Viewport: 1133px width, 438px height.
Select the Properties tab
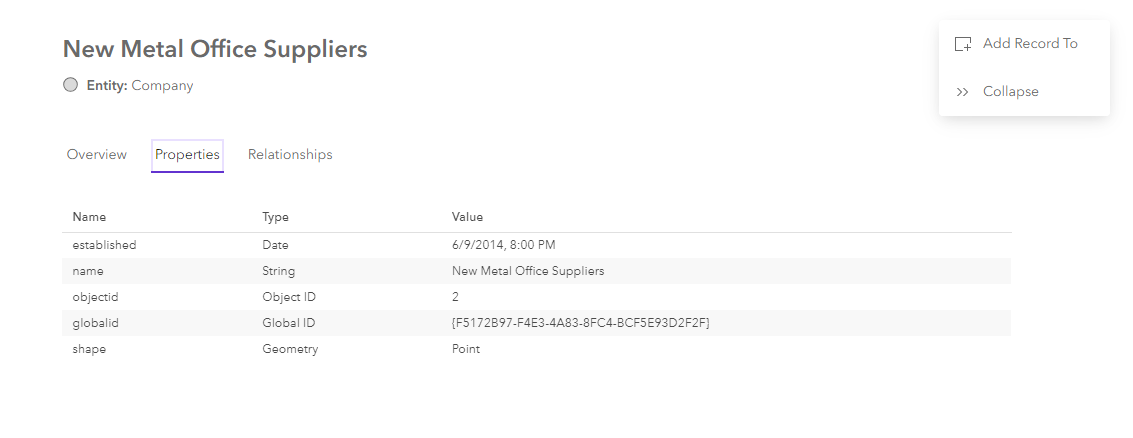187,155
